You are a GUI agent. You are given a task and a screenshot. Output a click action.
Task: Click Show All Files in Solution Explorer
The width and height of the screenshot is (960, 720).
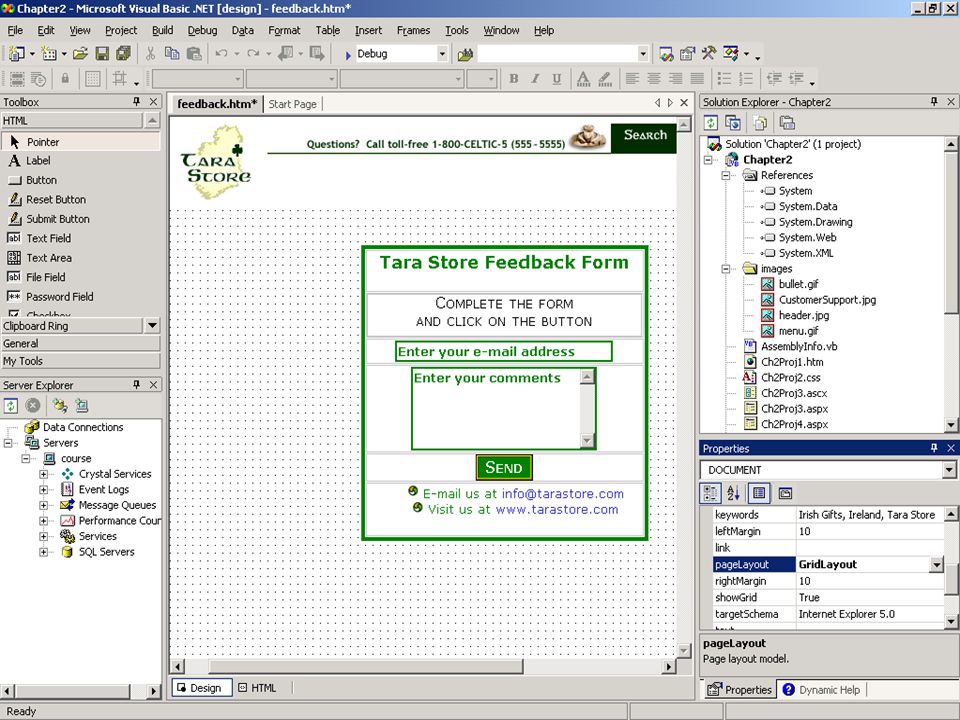(x=760, y=122)
